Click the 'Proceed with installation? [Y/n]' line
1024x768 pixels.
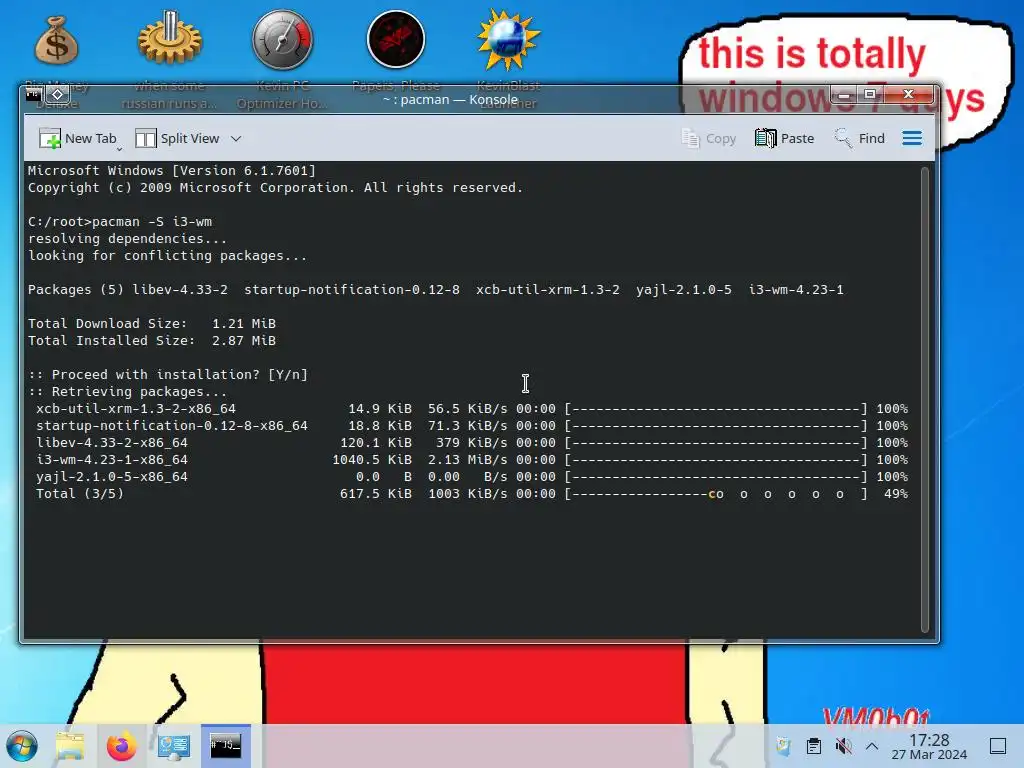pyautogui.click(x=168, y=374)
